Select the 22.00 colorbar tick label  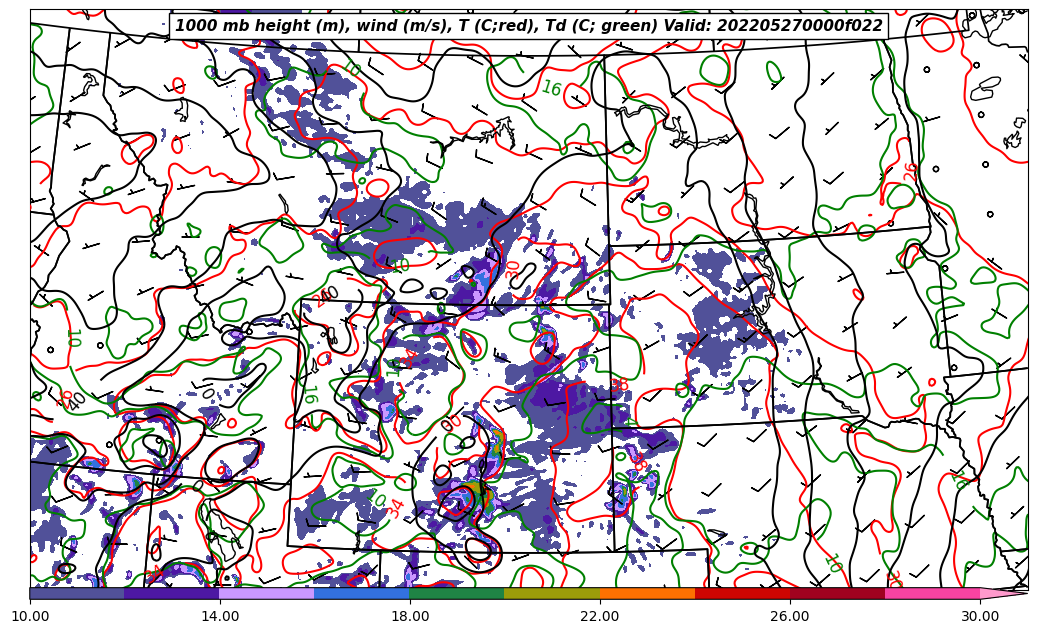(600, 616)
